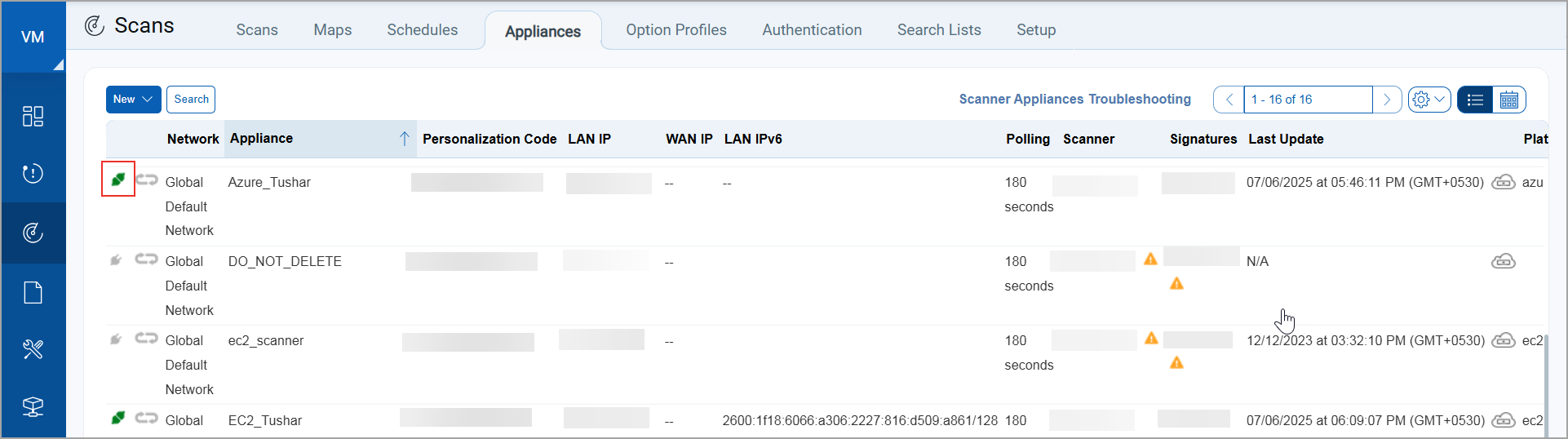
Task: Expand the gear settings dropdown
Action: pyautogui.click(x=1428, y=100)
